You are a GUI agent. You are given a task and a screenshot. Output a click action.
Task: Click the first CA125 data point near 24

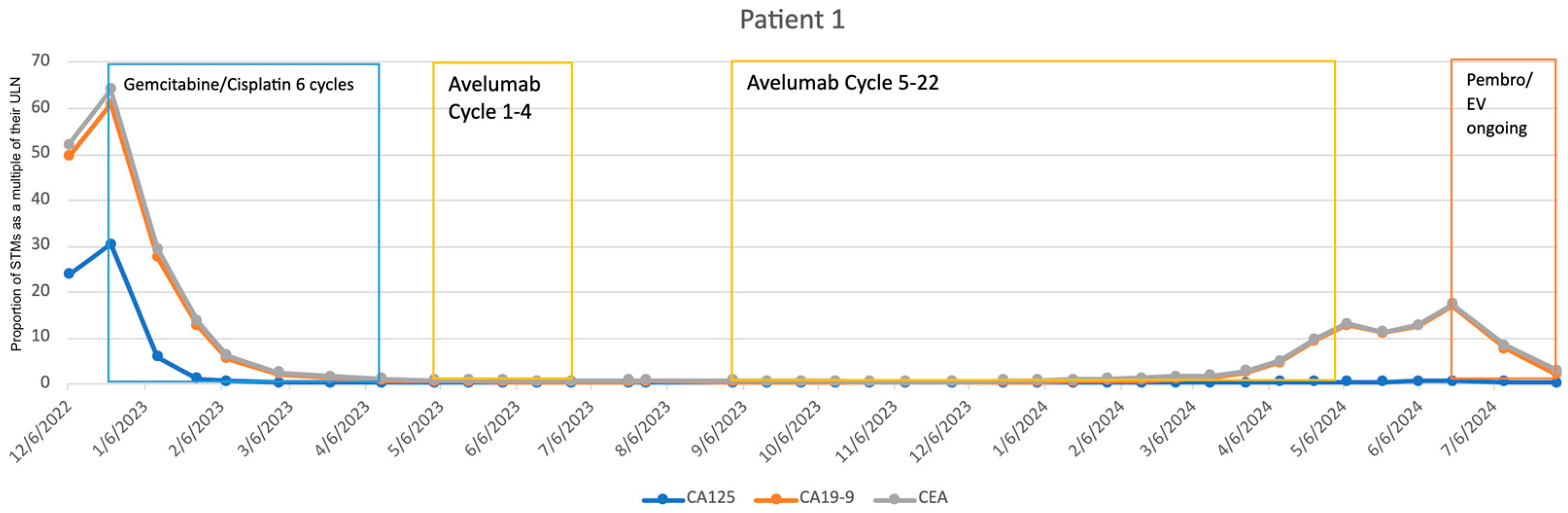pyautogui.click(x=69, y=274)
